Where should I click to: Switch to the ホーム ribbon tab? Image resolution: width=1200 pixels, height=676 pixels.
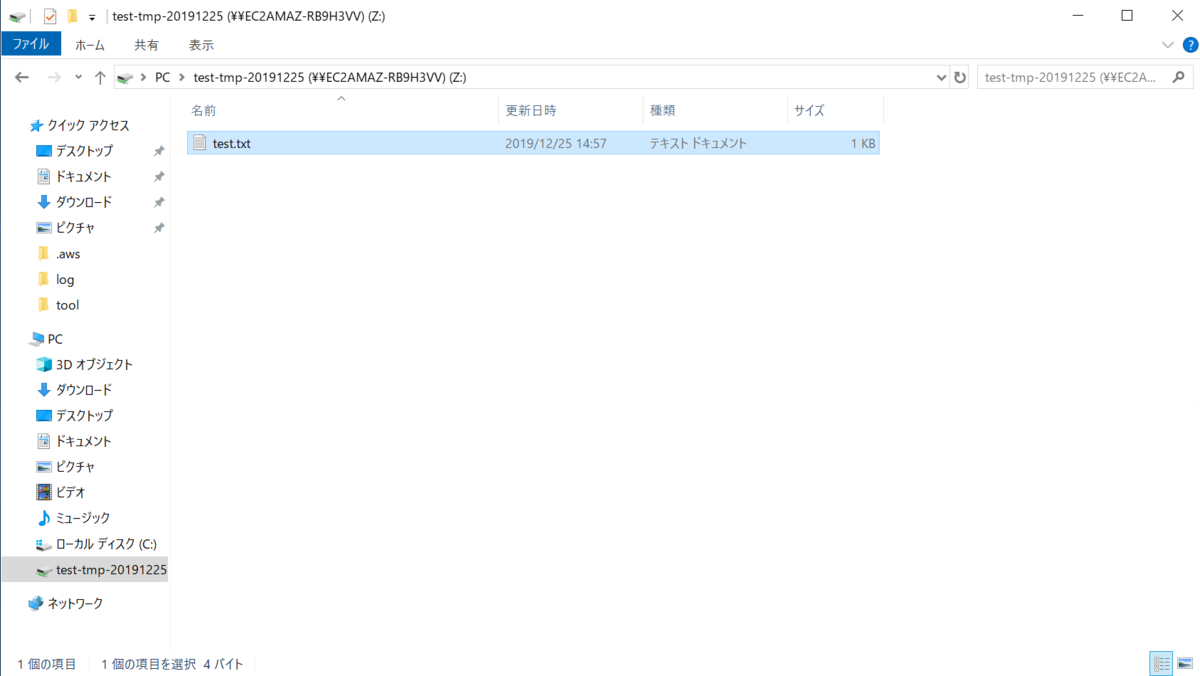click(90, 45)
